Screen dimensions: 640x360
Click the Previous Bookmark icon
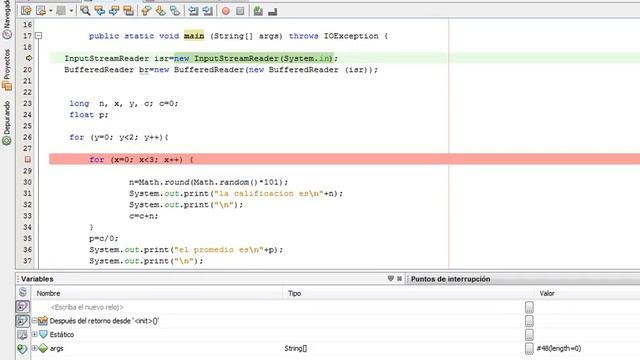pos(146,11)
